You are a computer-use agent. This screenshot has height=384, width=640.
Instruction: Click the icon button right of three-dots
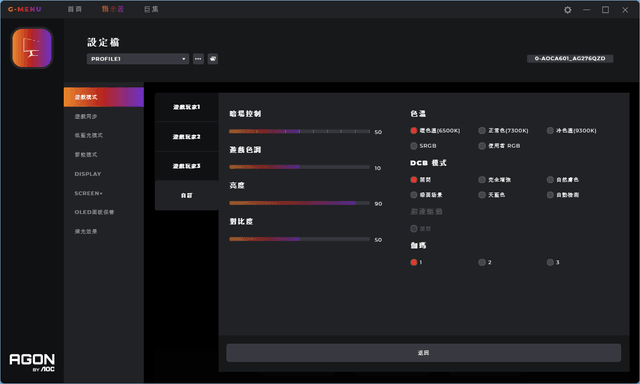click(213, 59)
